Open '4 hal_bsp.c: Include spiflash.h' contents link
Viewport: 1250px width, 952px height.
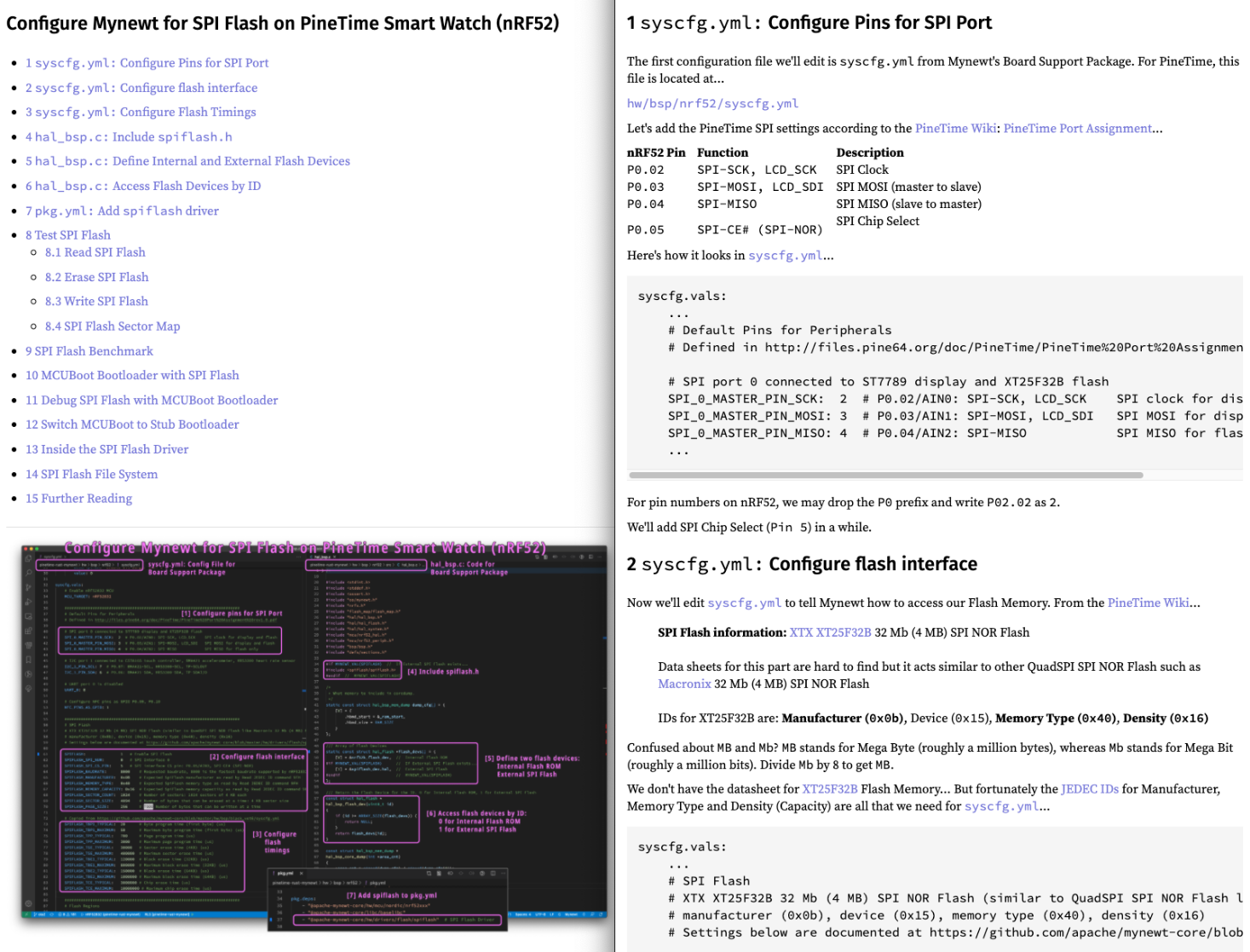[x=129, y=137]
